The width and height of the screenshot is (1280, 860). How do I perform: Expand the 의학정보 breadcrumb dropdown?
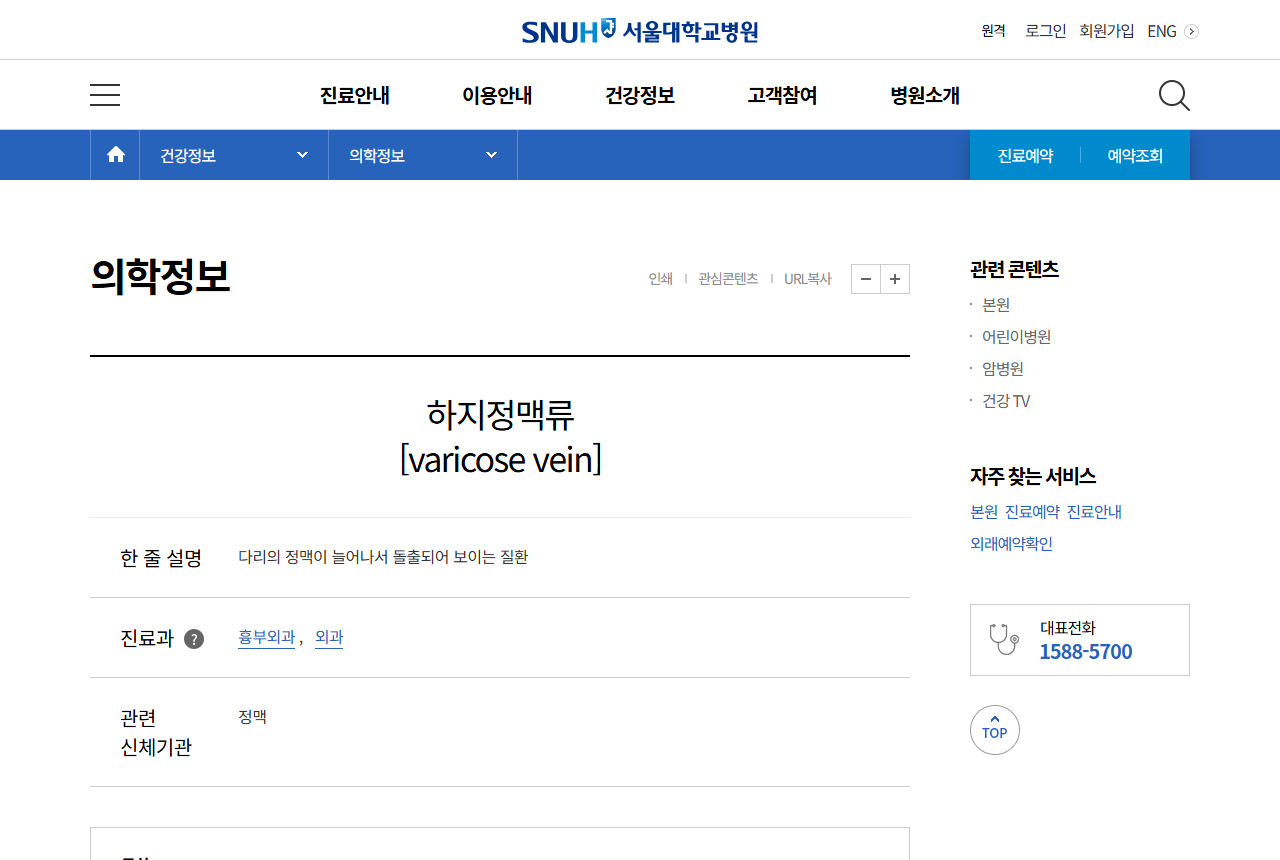click(423, 155)
